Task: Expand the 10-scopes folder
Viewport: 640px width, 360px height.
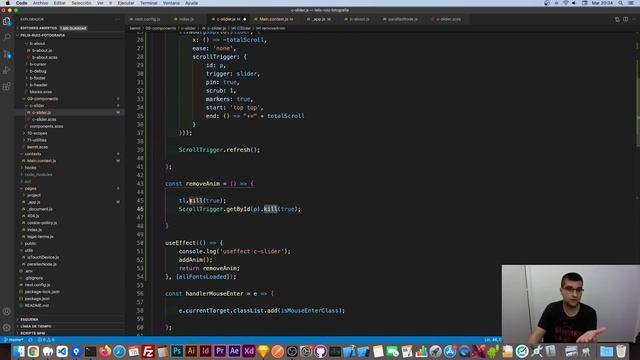Action: [37, 133]
